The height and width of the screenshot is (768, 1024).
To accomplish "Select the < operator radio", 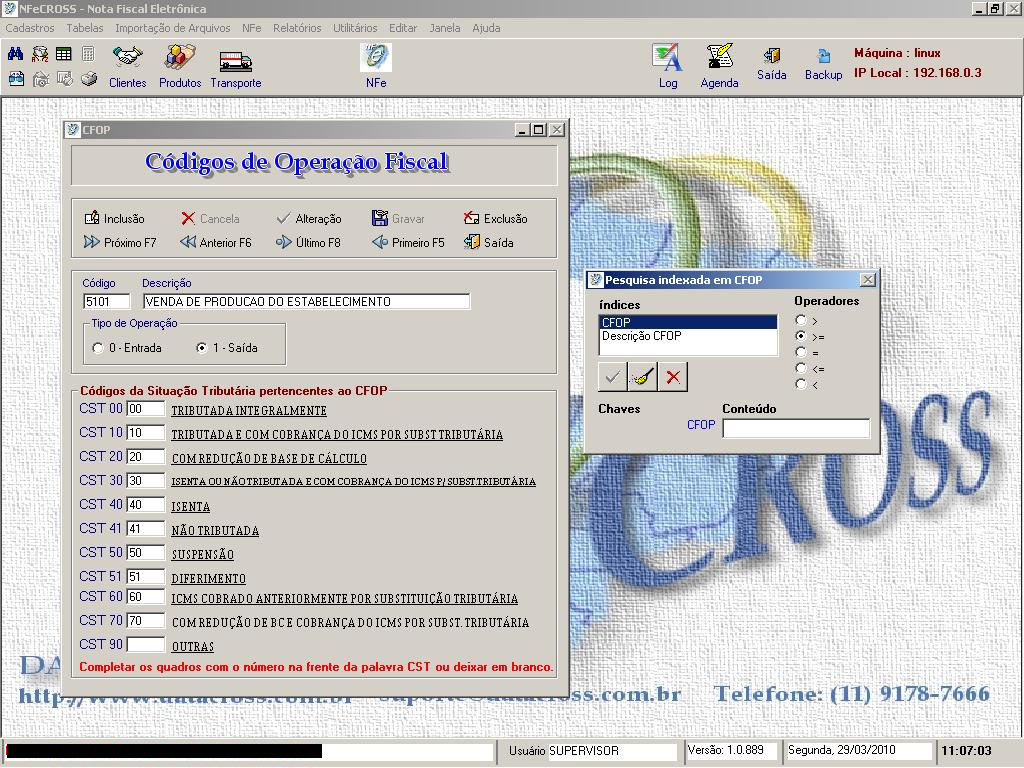I will 801,384.
